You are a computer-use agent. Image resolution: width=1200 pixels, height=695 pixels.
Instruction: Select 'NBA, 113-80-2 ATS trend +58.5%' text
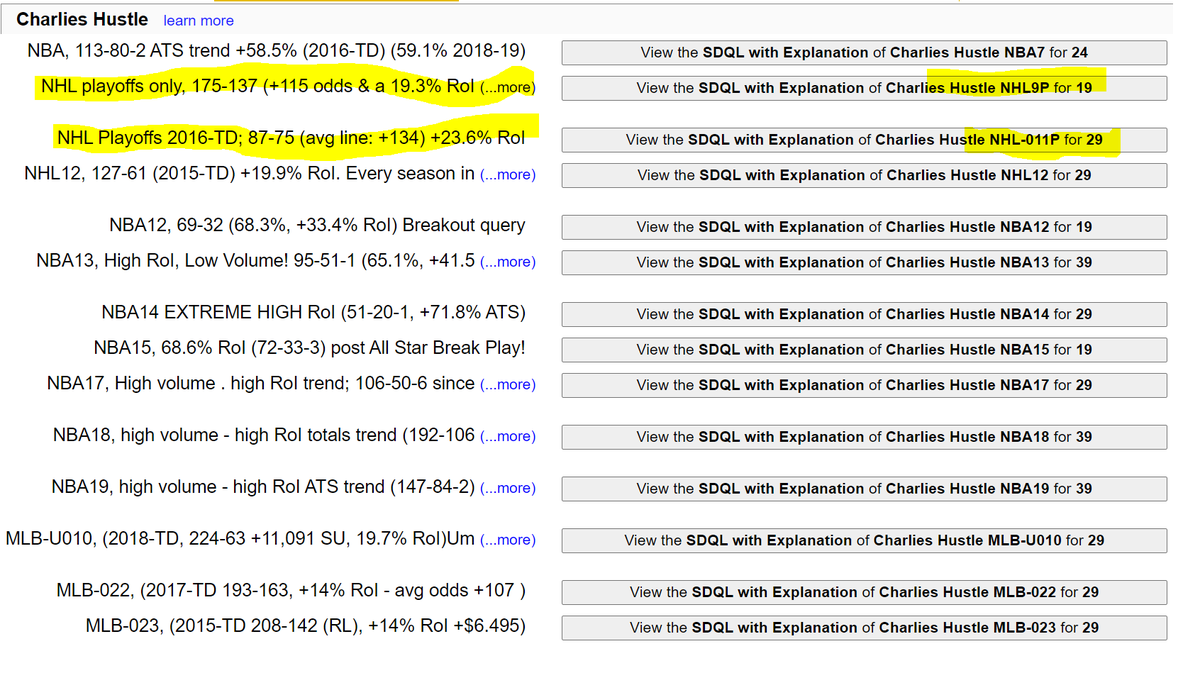click(276, 51)
